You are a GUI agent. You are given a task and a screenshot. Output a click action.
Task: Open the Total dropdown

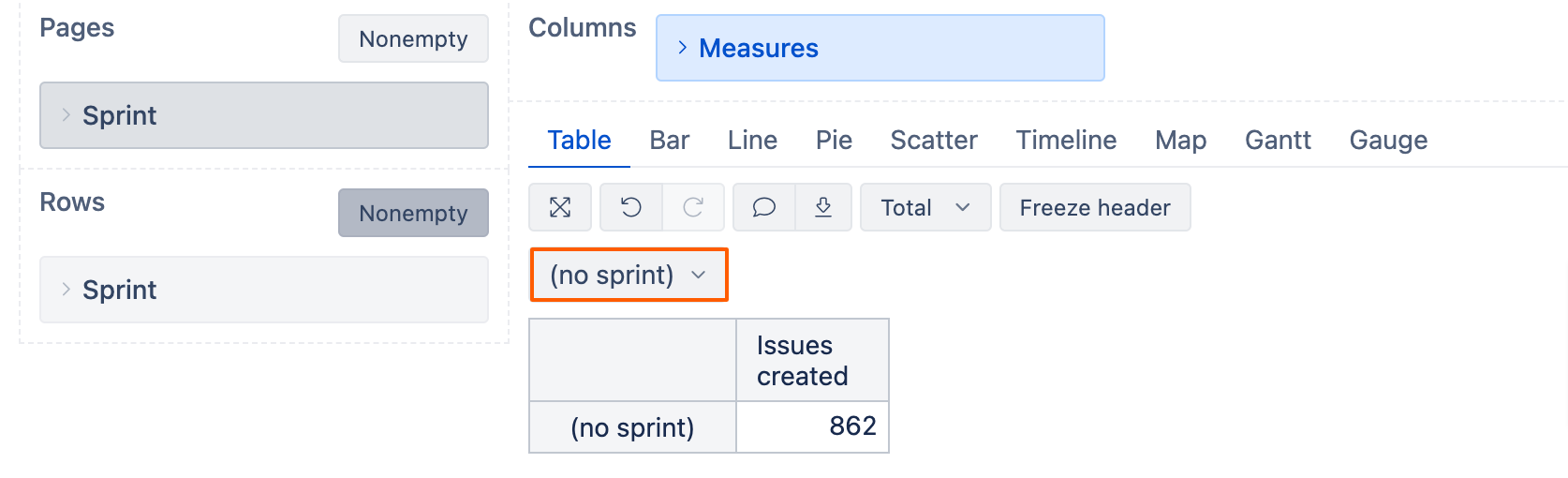925,207
